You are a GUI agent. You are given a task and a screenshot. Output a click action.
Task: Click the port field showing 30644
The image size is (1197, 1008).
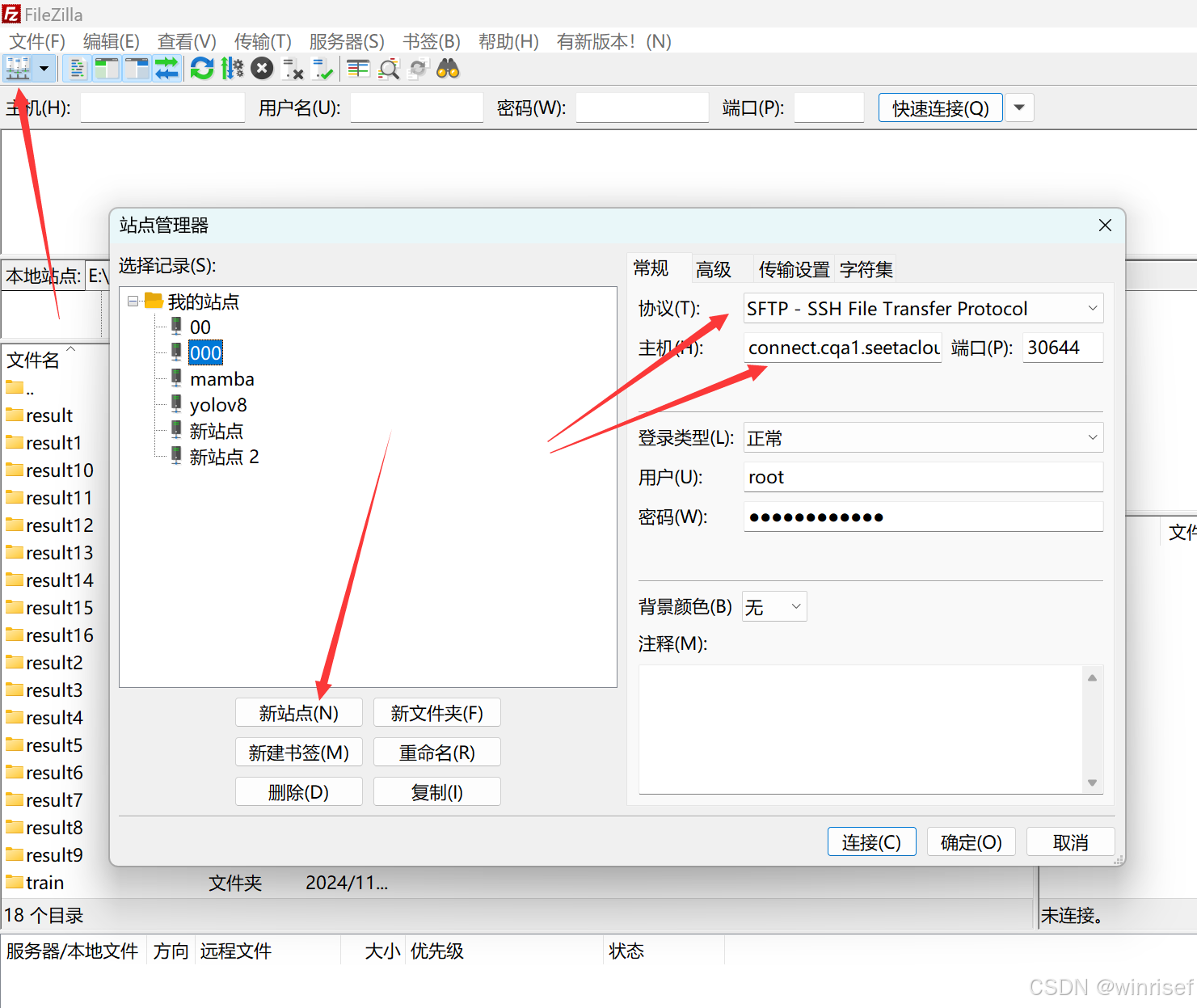coord(1062,348)
